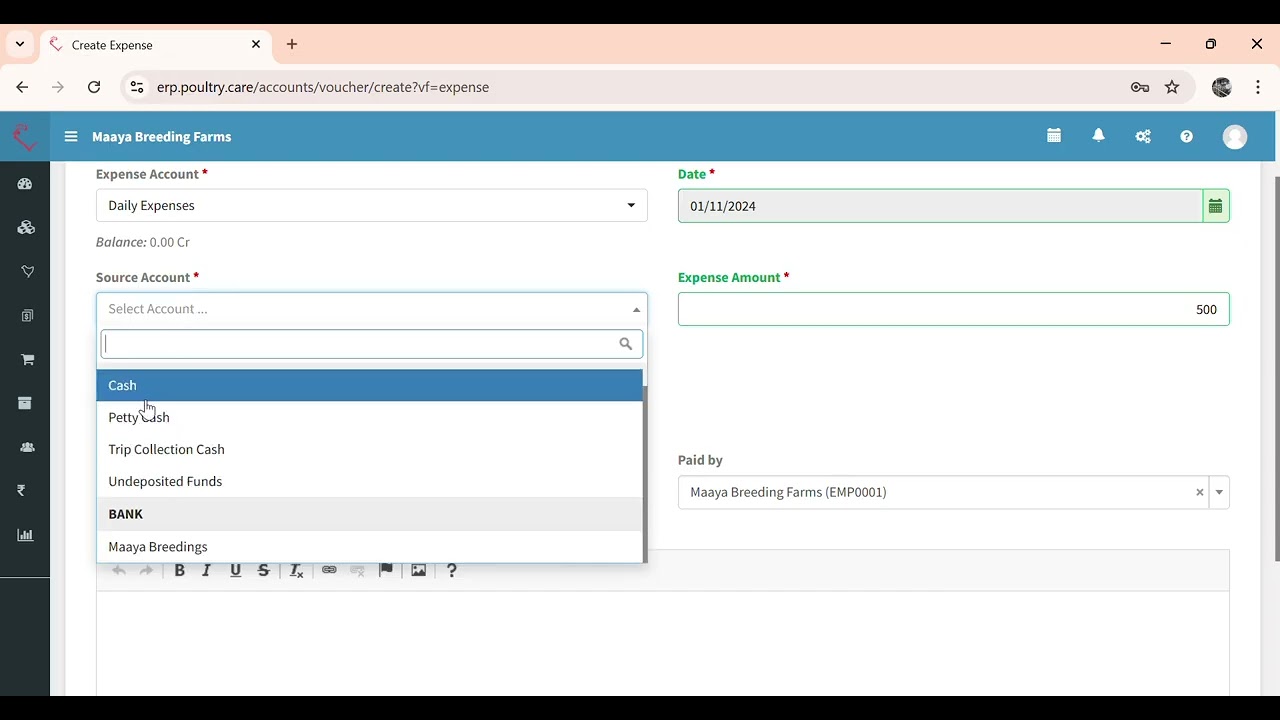The height and width of the screenshot is (720, 1280).
Task: Insert a link via chain icon
Action: (329, 570)
